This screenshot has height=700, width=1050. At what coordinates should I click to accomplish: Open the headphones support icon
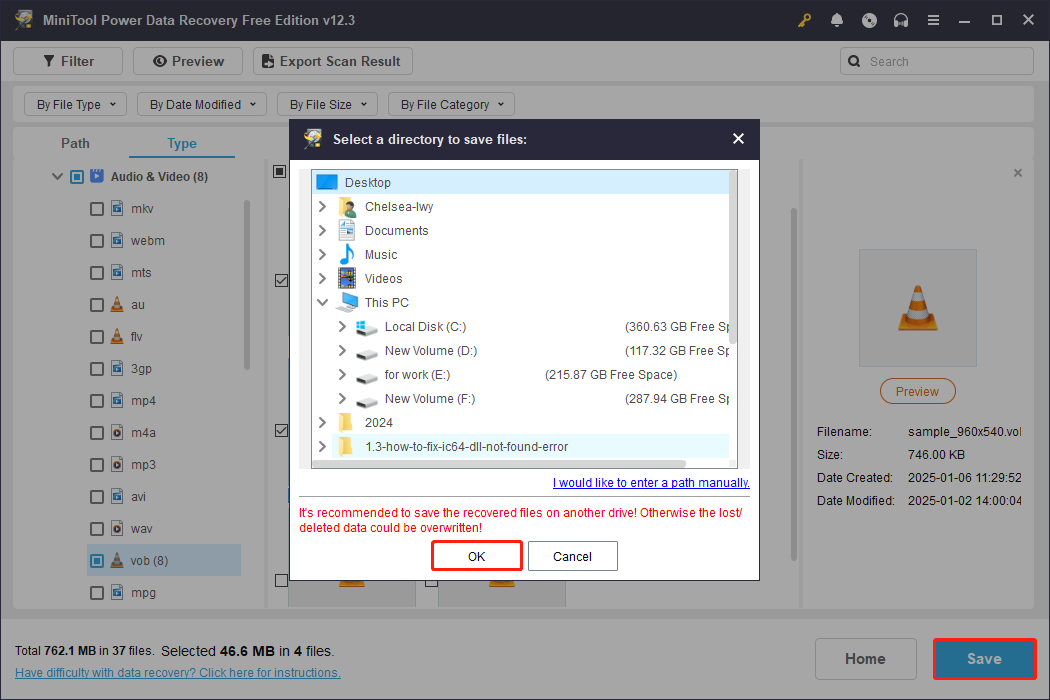(x=901, y=20)
